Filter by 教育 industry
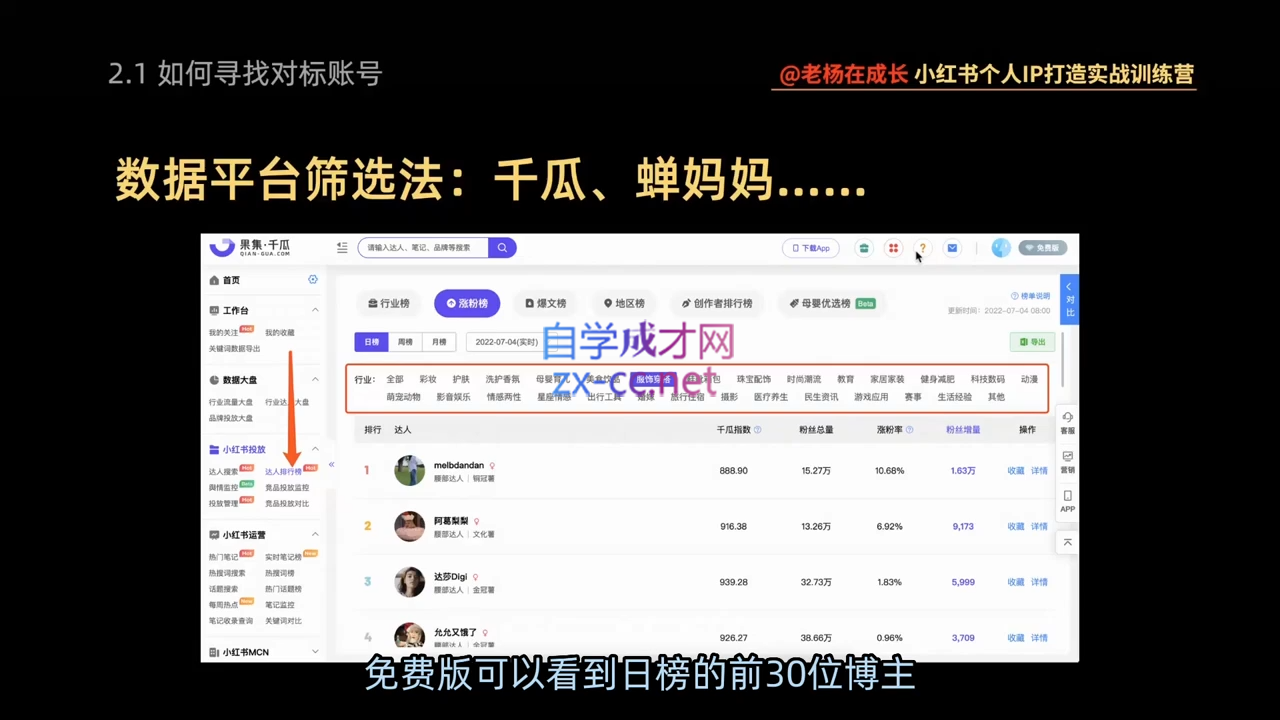 pyautogui.click(x=846, y=380)
